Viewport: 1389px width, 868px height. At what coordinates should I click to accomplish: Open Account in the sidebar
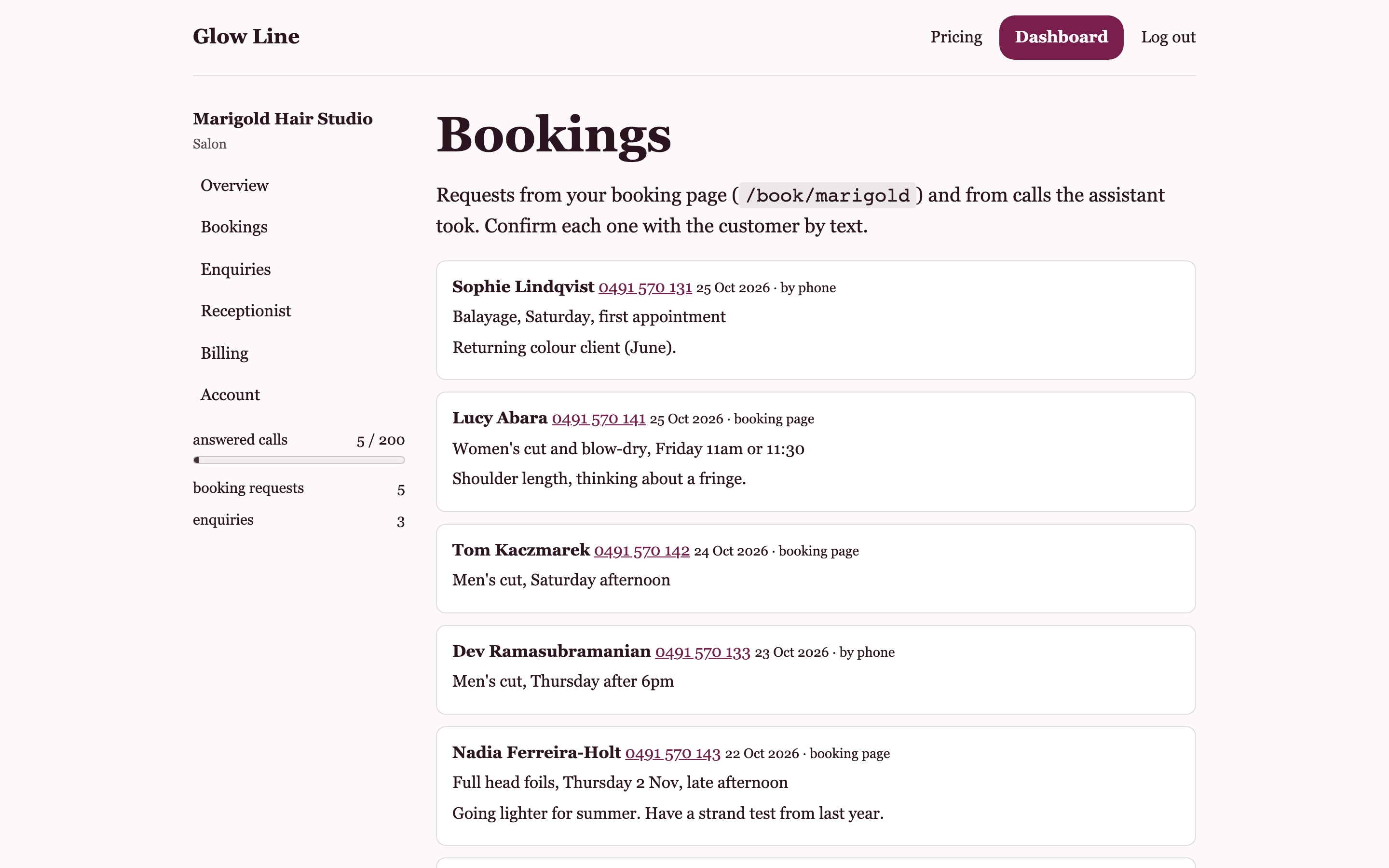(230, 395)
